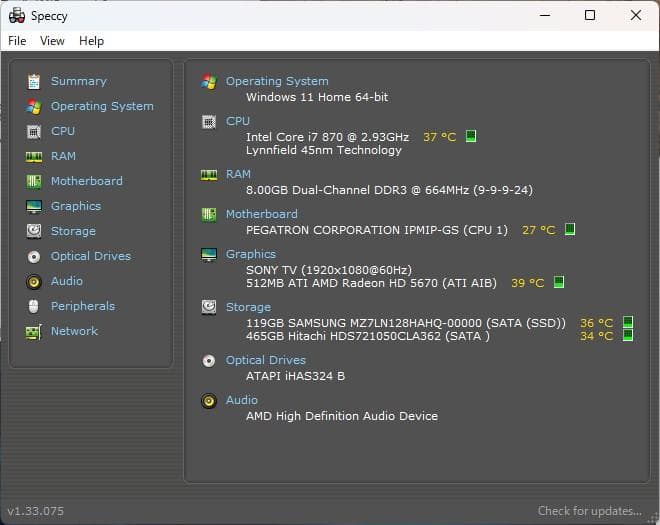Click the Intel Core i7 870 text
Screen dimensions: 660x525
(x=327, y=137)
